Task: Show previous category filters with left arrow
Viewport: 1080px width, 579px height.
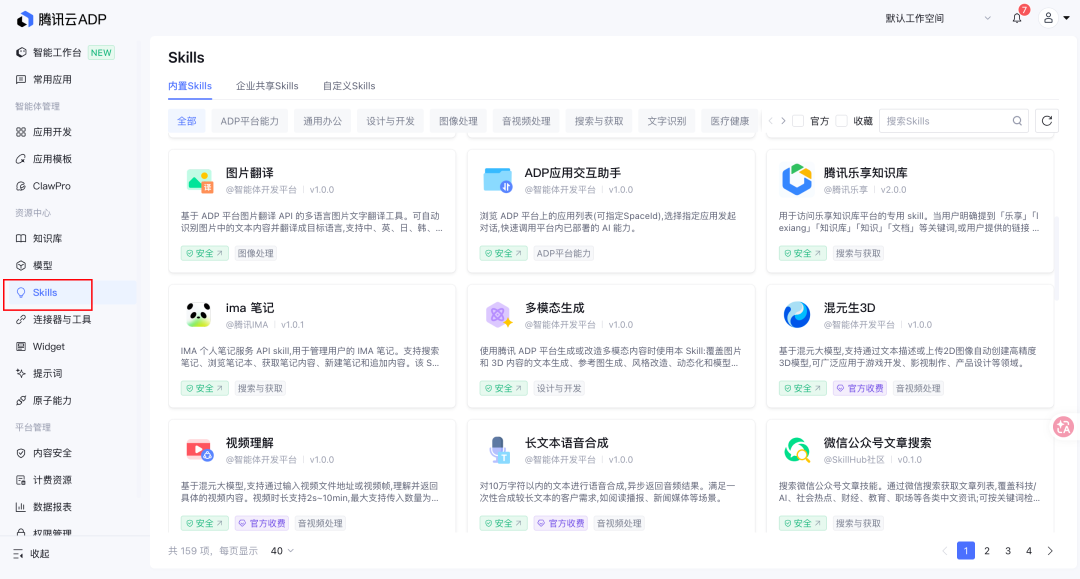Action: 771,121
